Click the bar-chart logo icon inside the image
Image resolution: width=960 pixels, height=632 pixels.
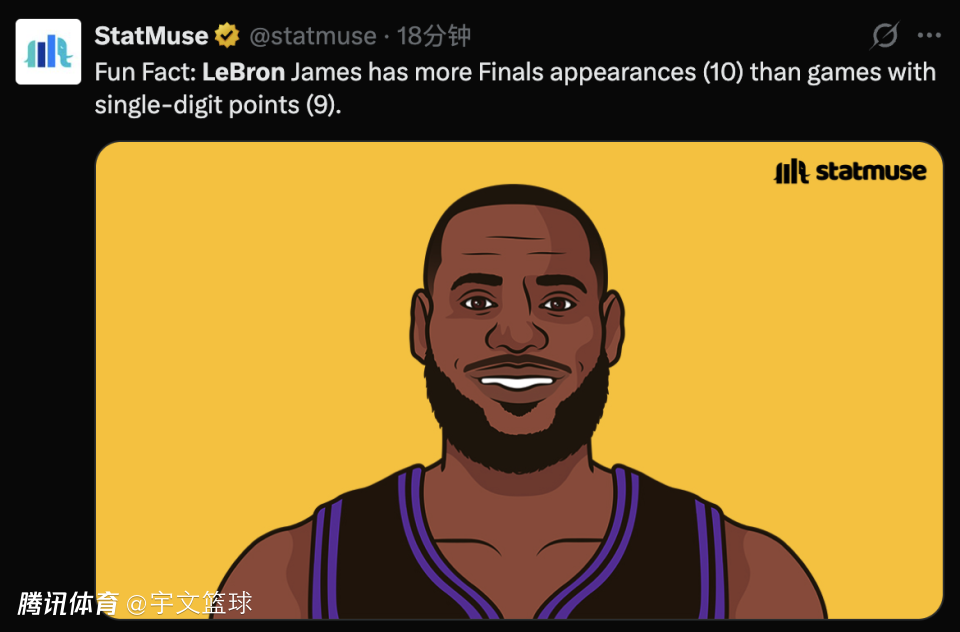pos(791,172)
